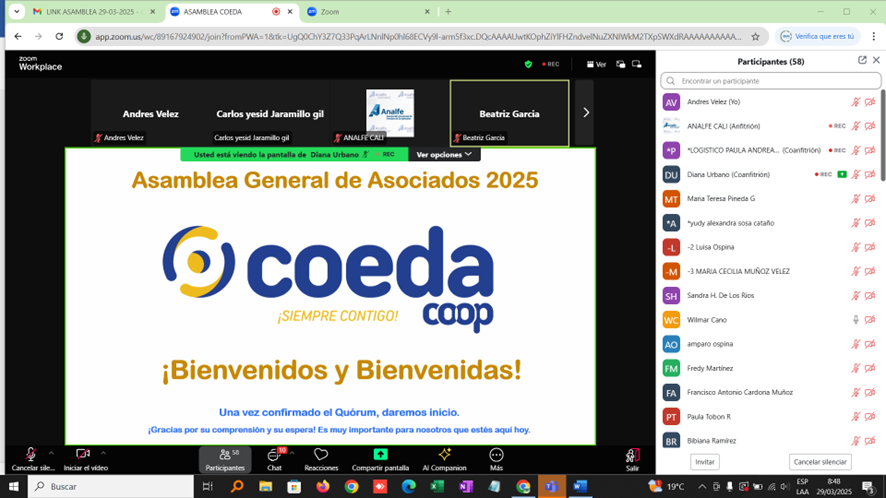Show next video thumbnails with right arrow
The width and height of the screenshot is (886, 498).
586,113
